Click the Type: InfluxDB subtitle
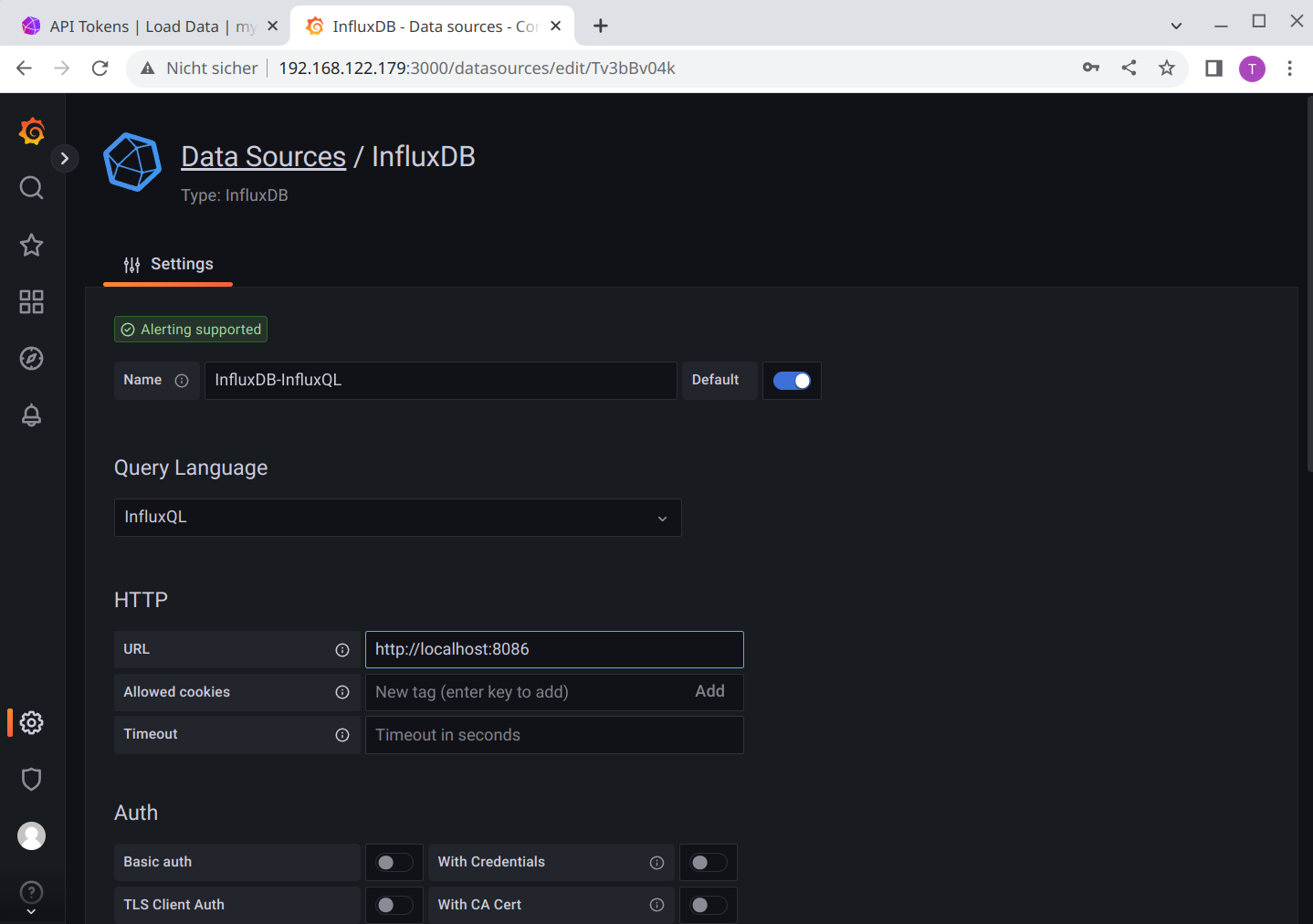The width and height of the screenshot is (1313, 924). (x=235, y=195)
